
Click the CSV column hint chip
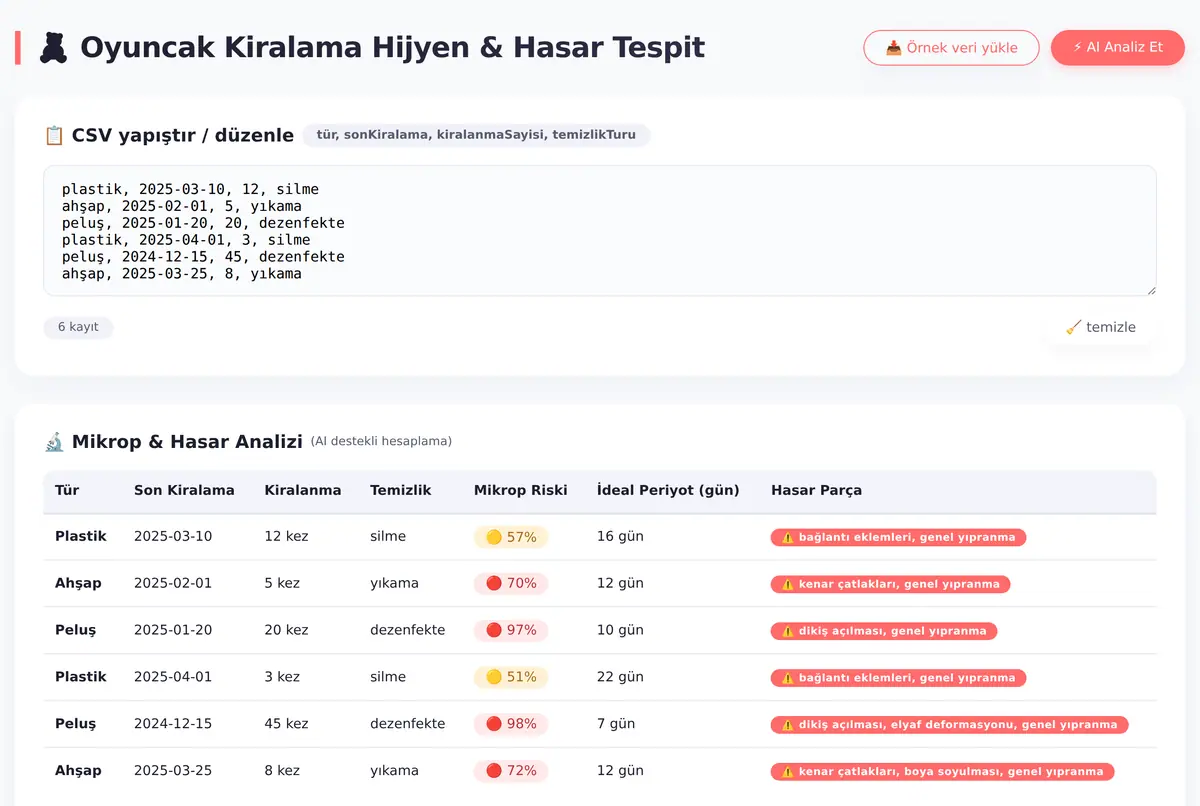[x=476, y=135]
